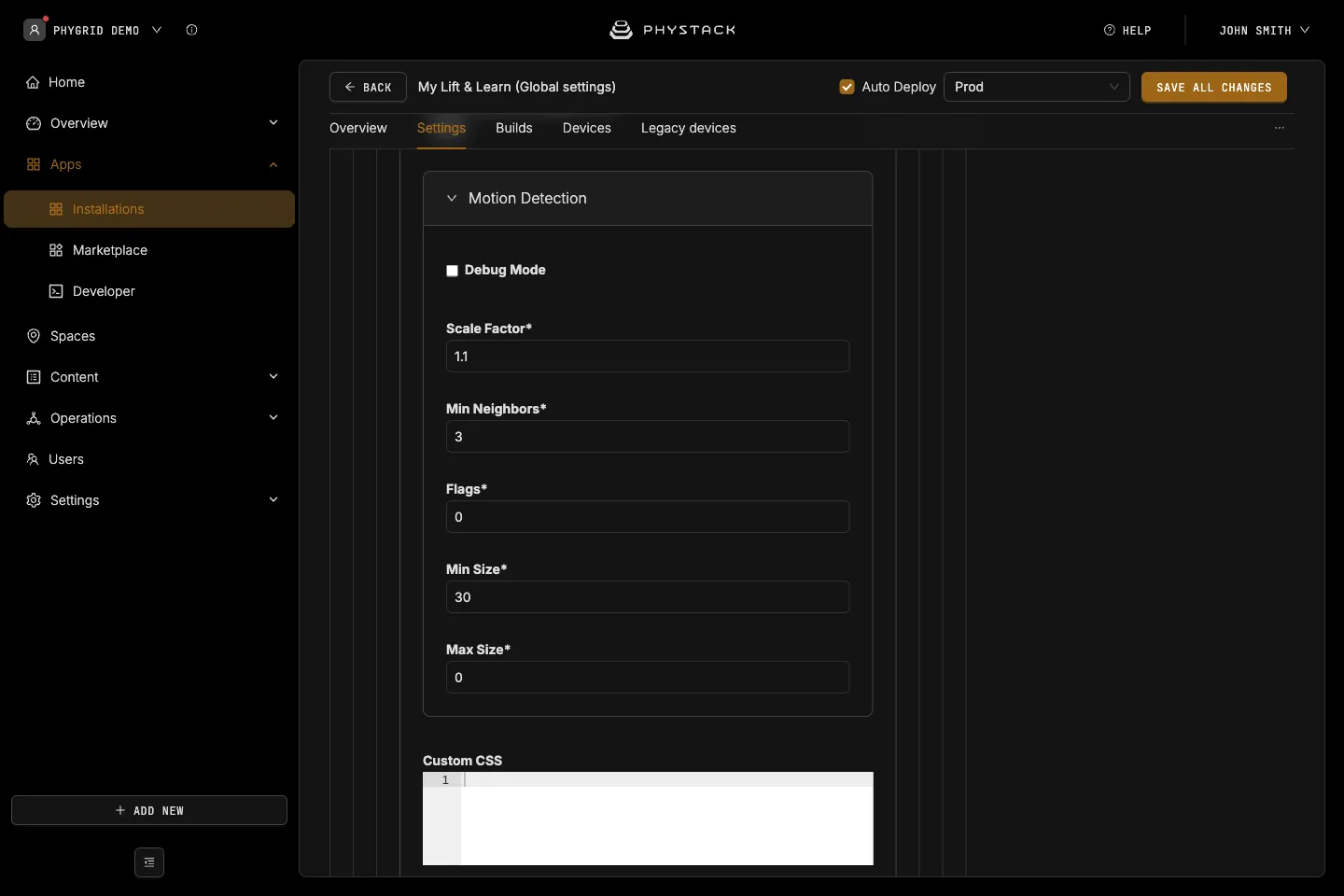Viewport: 1344px width, 896px height.
Task: Switch to the Builds tab
Action: (x=514, y=128)
